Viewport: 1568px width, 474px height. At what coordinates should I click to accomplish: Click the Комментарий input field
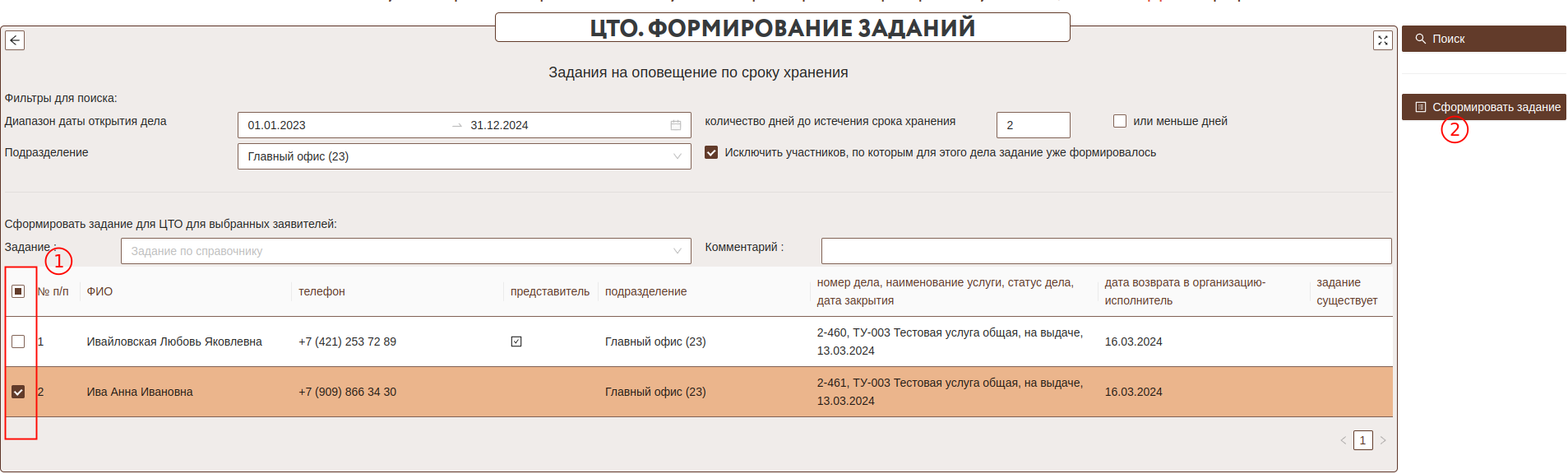click(1105, 251)
